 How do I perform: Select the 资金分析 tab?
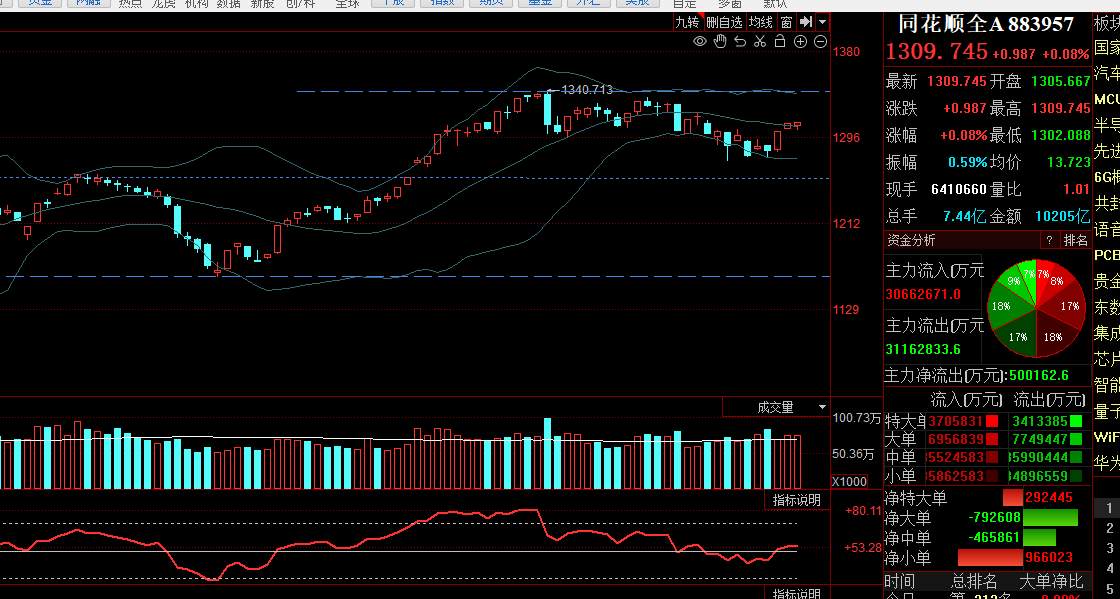tap(911, 241)
